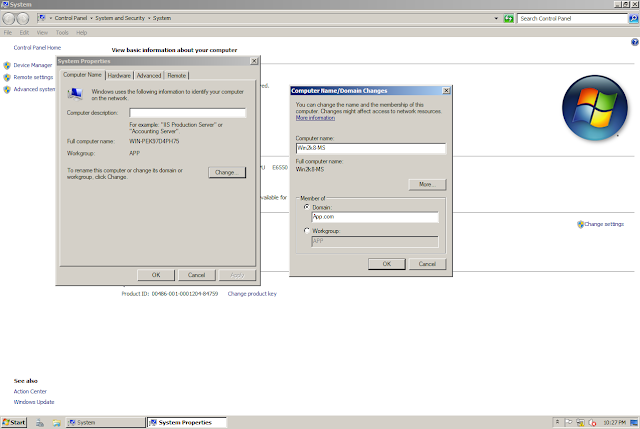Open the More information link
The height and width of the screenshot is (429, 640).
315,118
